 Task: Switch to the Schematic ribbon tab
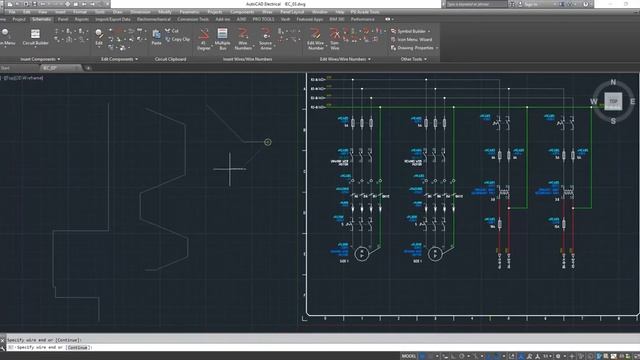[41, 19]
